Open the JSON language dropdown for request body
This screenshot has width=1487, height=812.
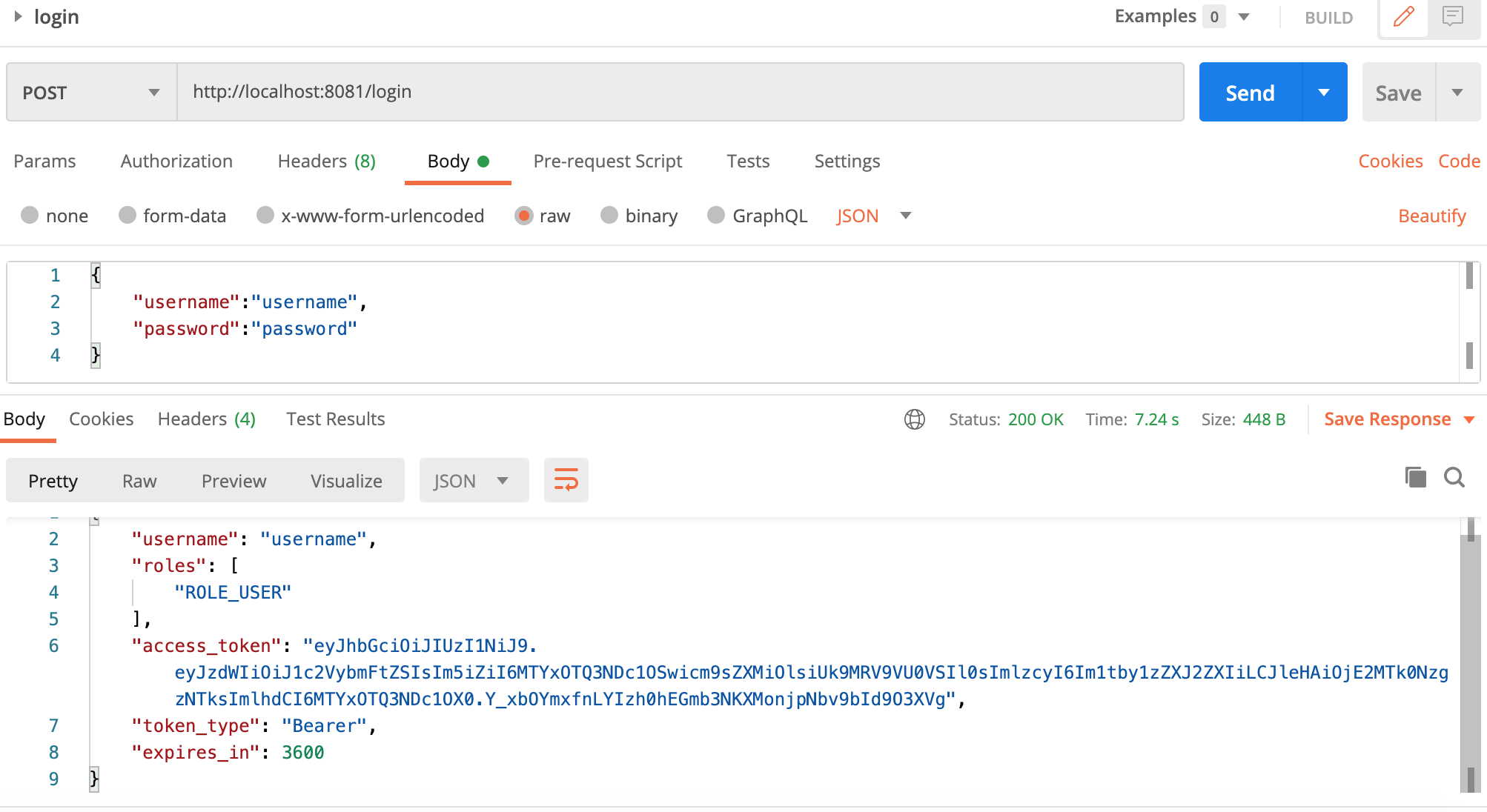coord(906,216)
